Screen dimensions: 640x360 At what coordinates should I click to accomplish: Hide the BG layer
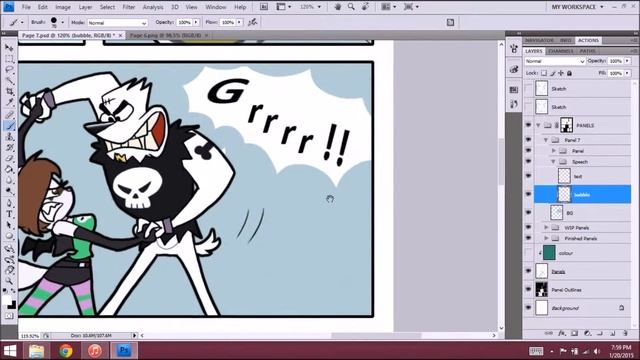click(x=529, y=212)
